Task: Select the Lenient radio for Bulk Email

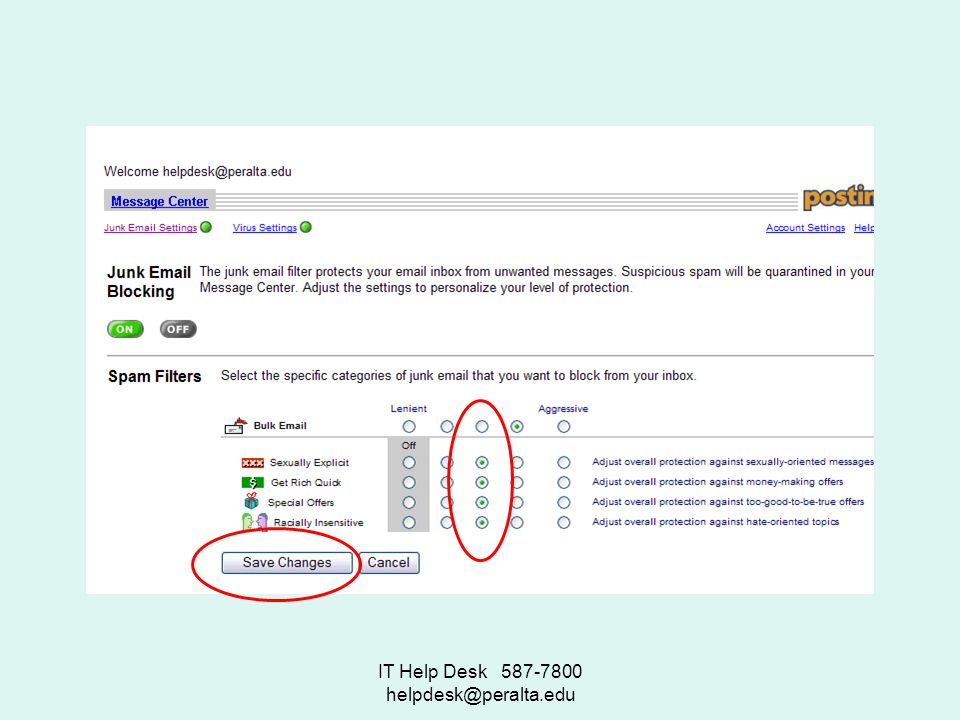Action: click(409, 426)
